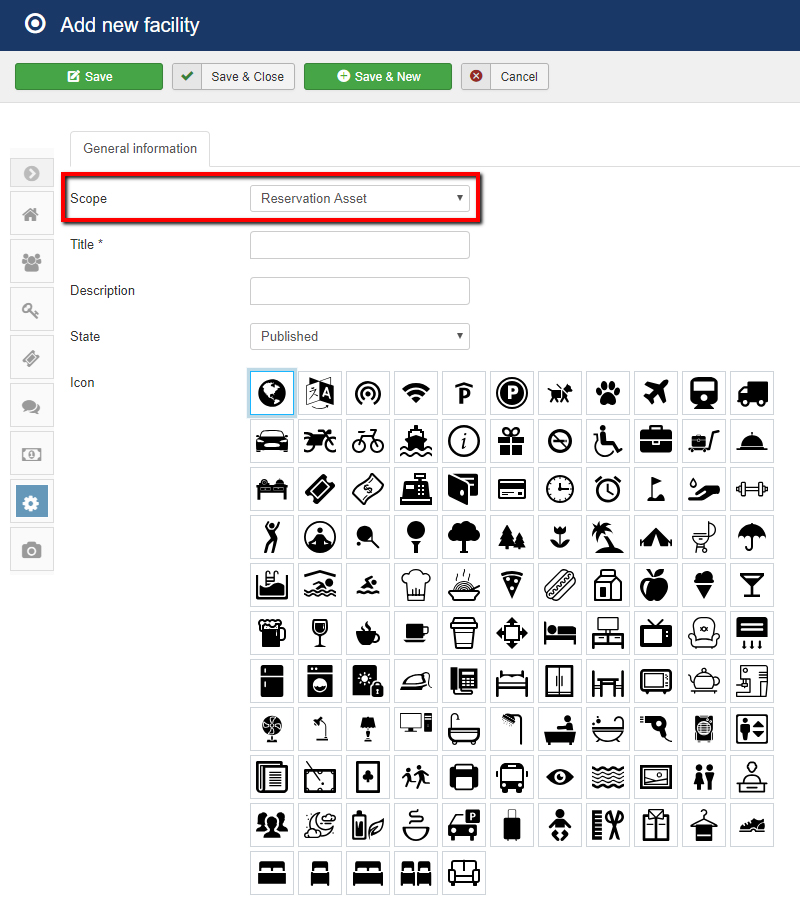Pick the bicycle icon for the facility
The image size is (800, 900).
[368, 441]
